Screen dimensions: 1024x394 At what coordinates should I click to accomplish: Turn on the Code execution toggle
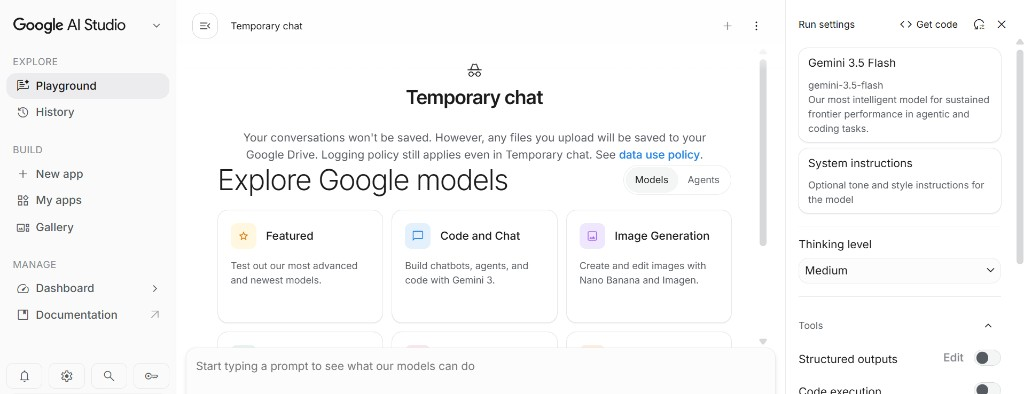pos(987,389)
